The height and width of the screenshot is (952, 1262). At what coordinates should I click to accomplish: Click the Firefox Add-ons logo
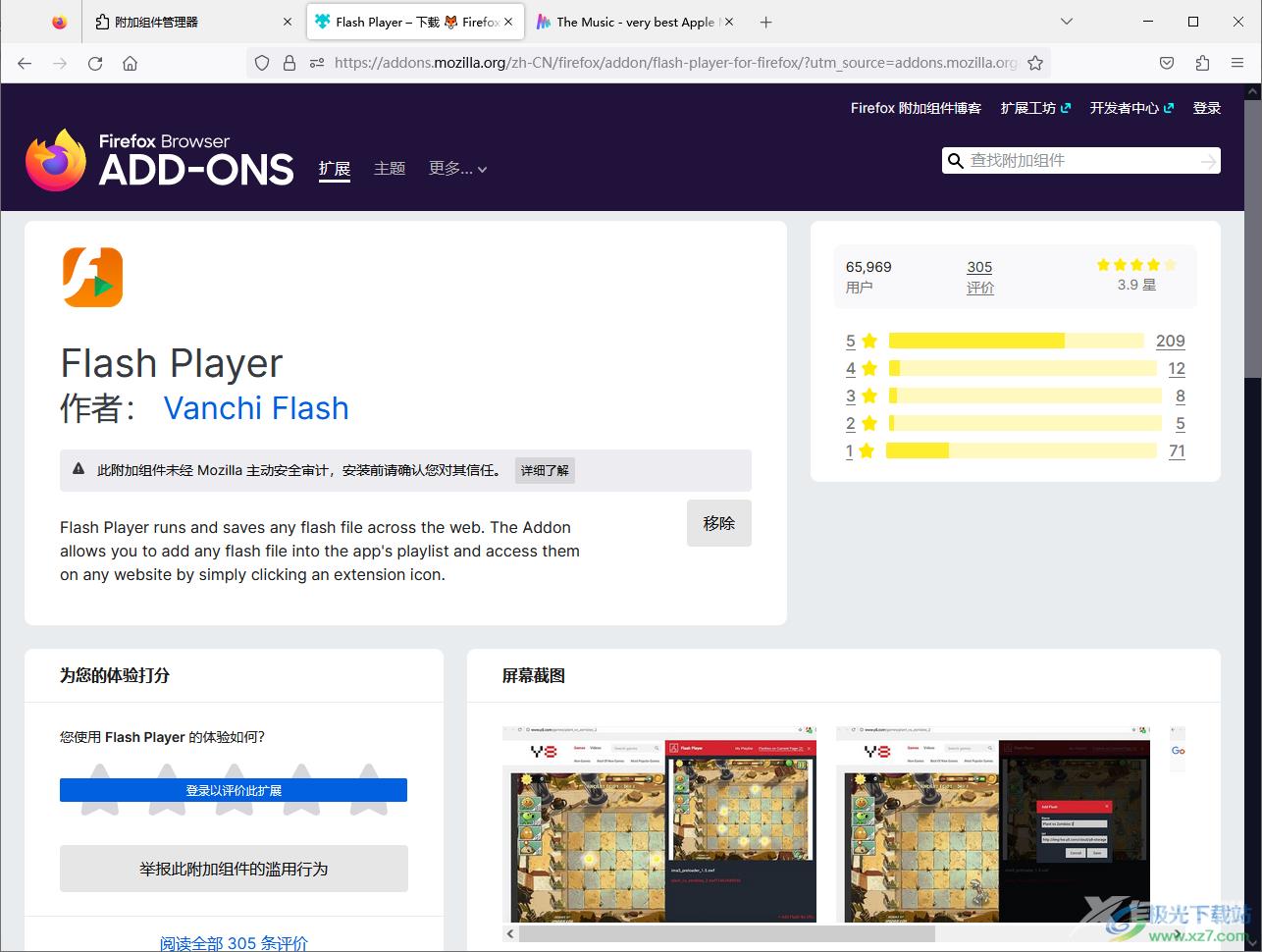click(x=160, y=160)
